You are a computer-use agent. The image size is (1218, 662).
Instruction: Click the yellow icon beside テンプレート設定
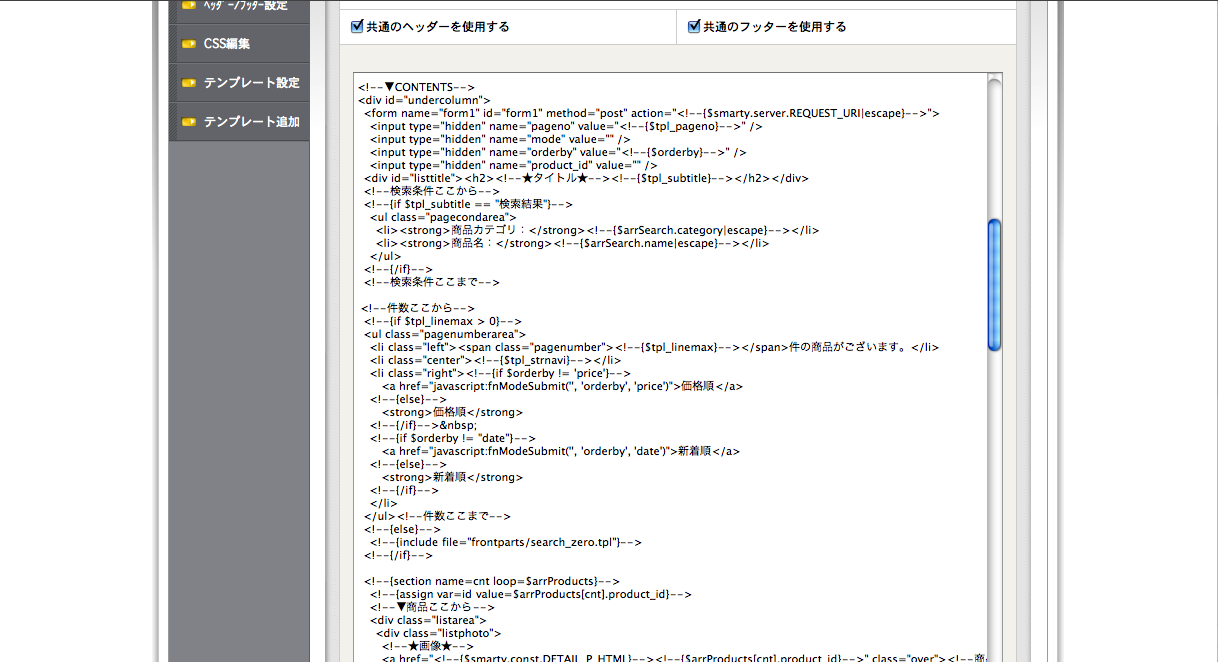(188, 83)
